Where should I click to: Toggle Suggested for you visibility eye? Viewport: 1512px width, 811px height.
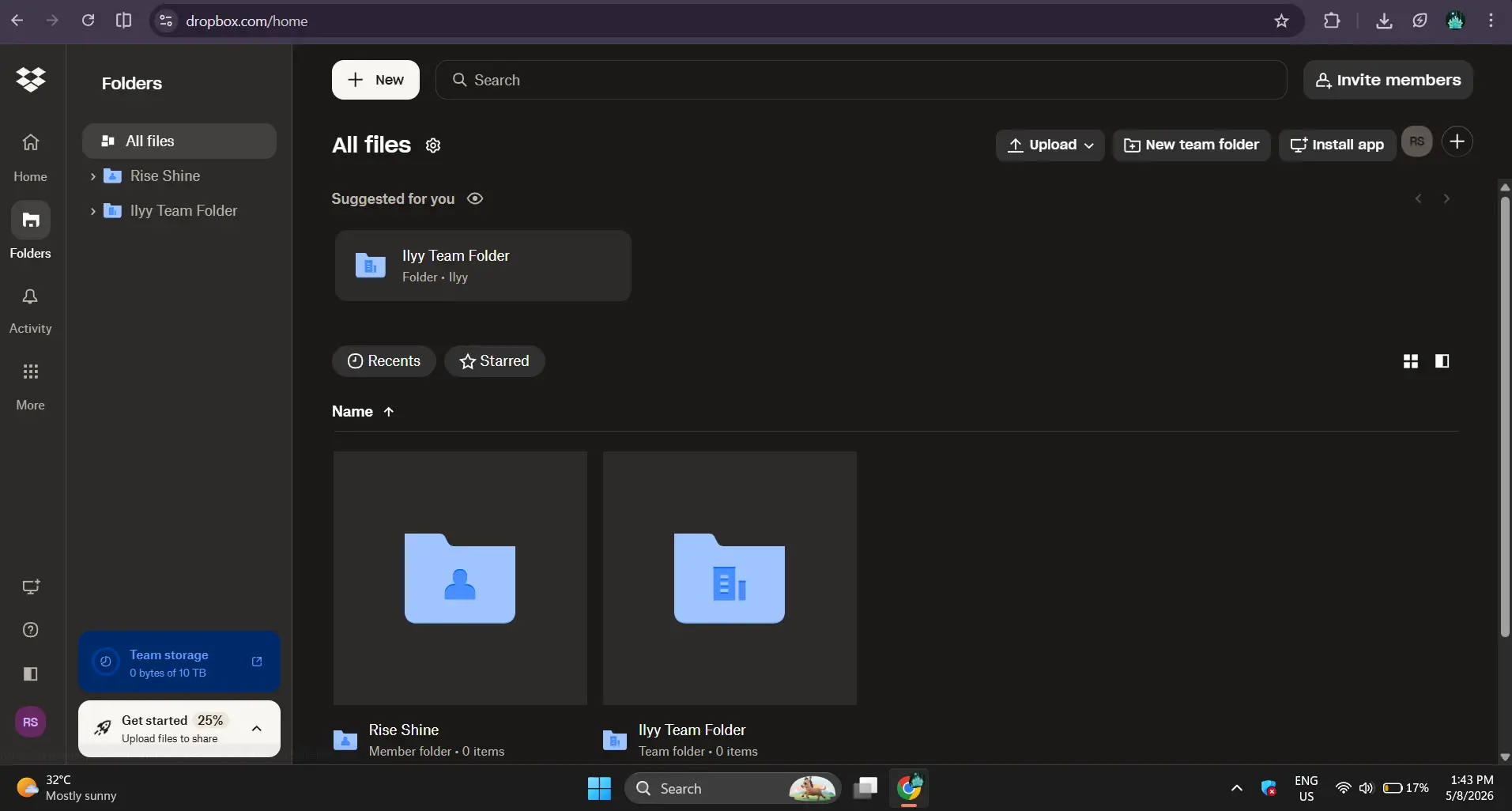475,198
